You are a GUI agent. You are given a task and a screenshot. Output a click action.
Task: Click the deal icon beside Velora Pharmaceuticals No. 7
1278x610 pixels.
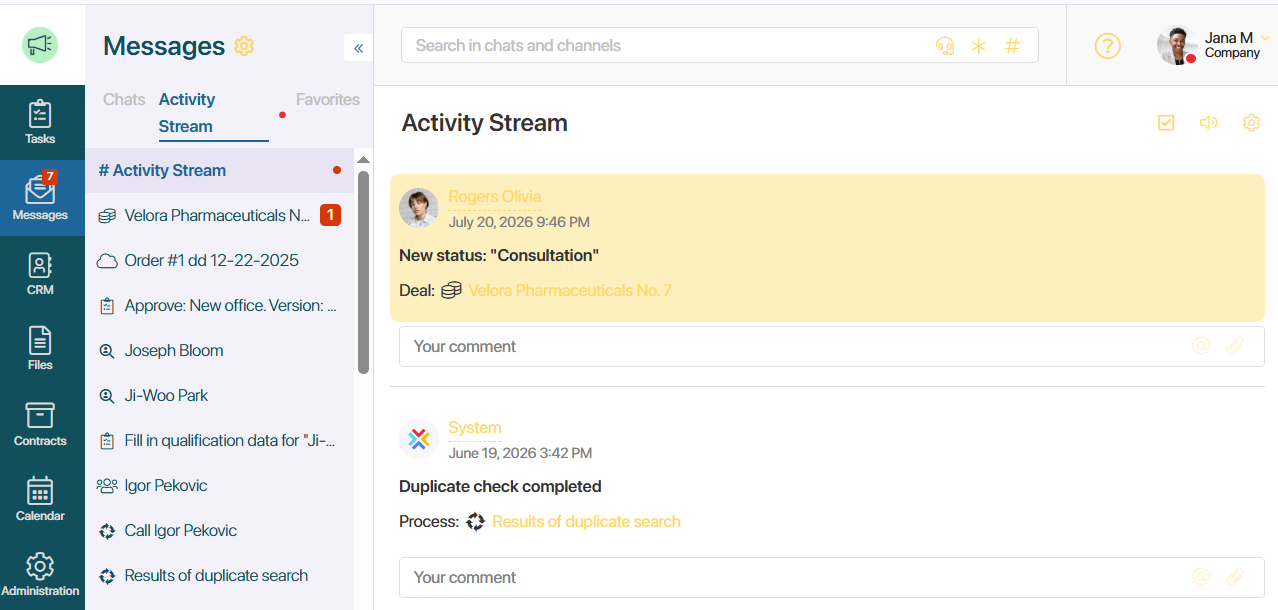click(451, 291)
